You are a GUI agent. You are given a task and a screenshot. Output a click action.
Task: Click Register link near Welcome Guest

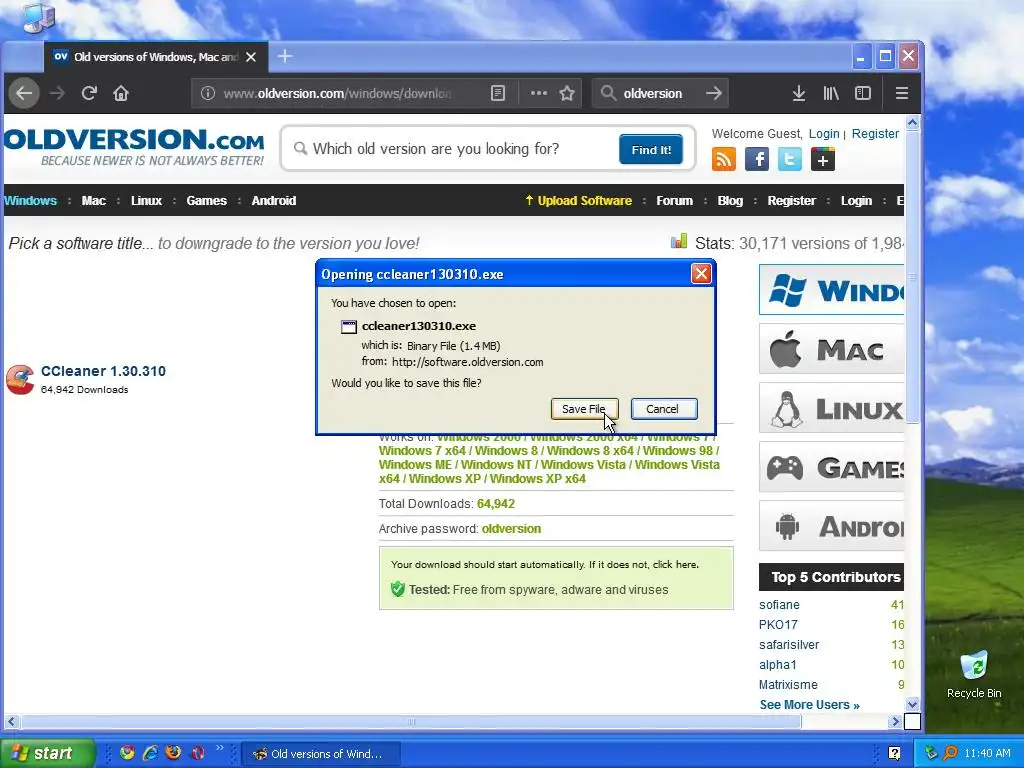point(875,133)
